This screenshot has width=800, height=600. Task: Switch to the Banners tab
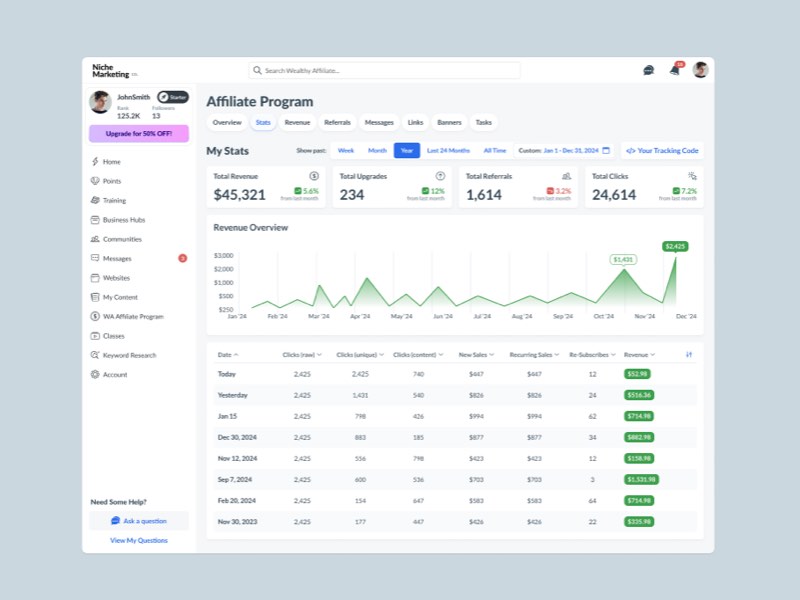(449, 122)
